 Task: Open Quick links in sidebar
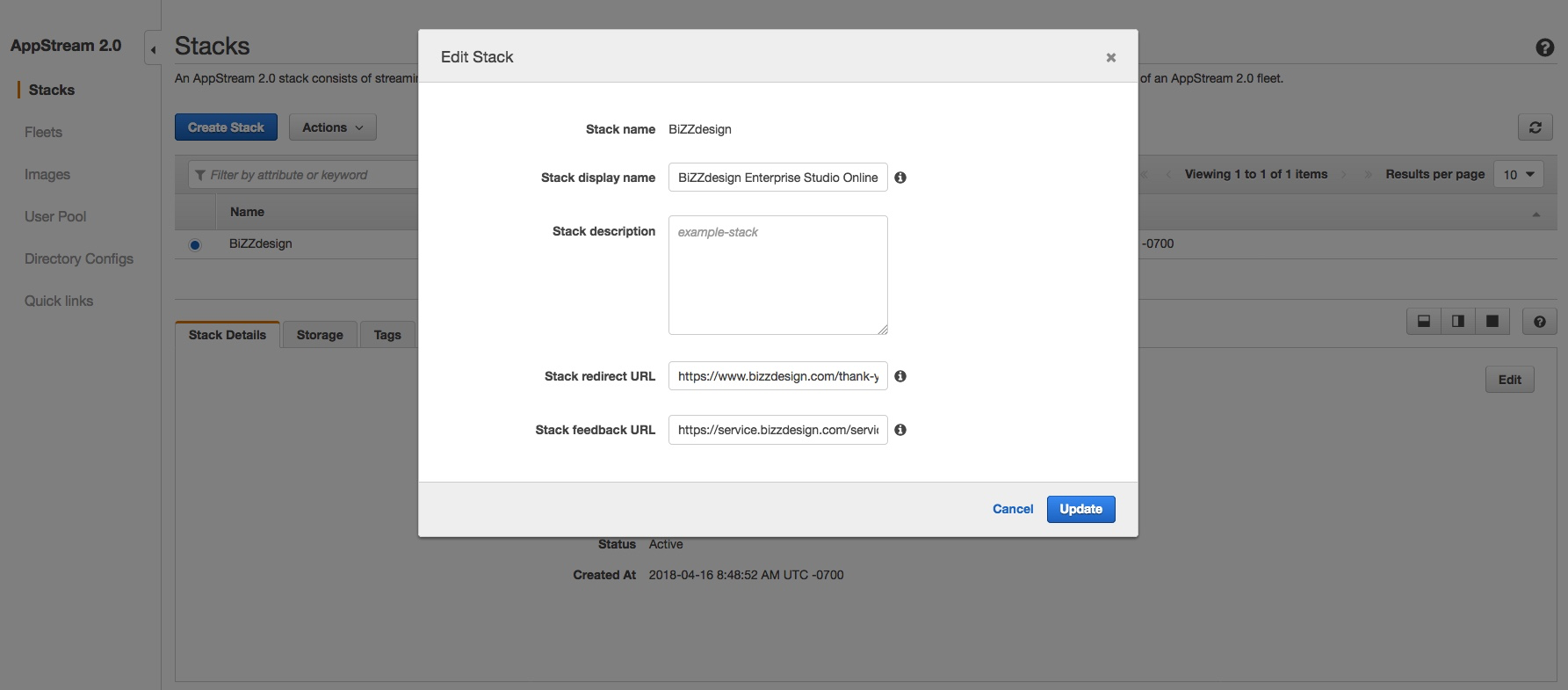pyautogui.click(x=59, y=301)
